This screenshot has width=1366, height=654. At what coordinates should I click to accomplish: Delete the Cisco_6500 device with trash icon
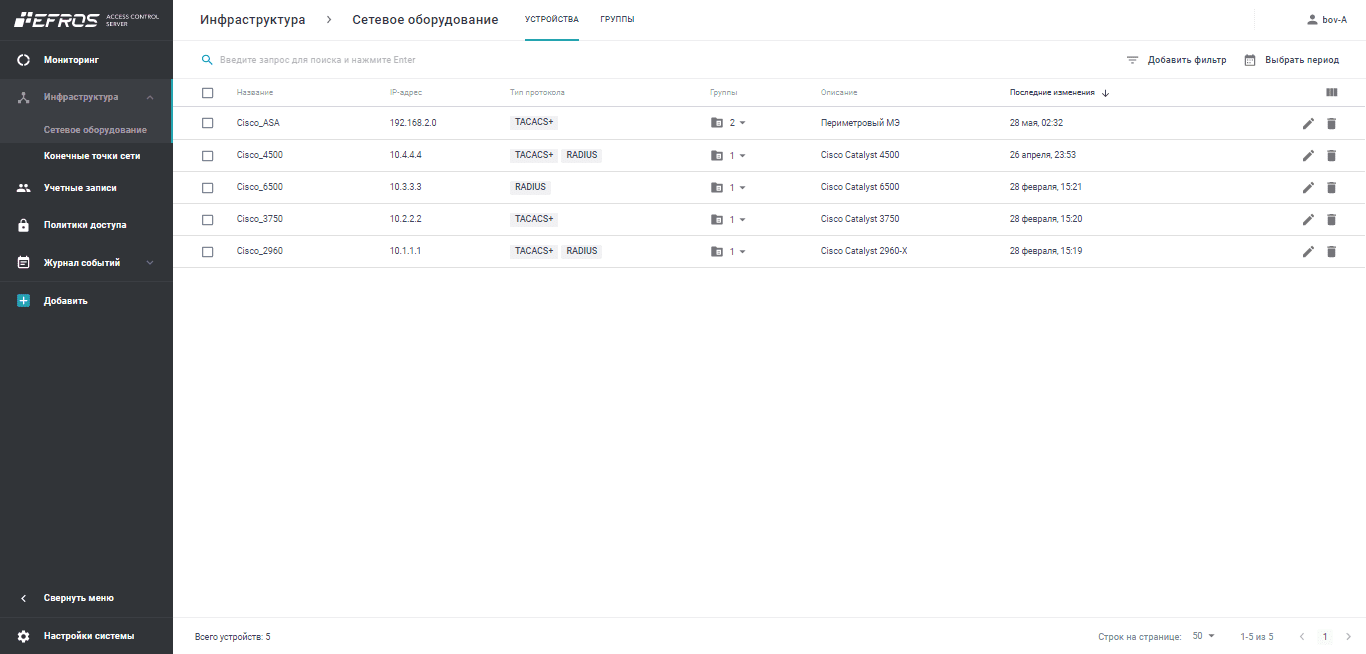coord(1331,187)
